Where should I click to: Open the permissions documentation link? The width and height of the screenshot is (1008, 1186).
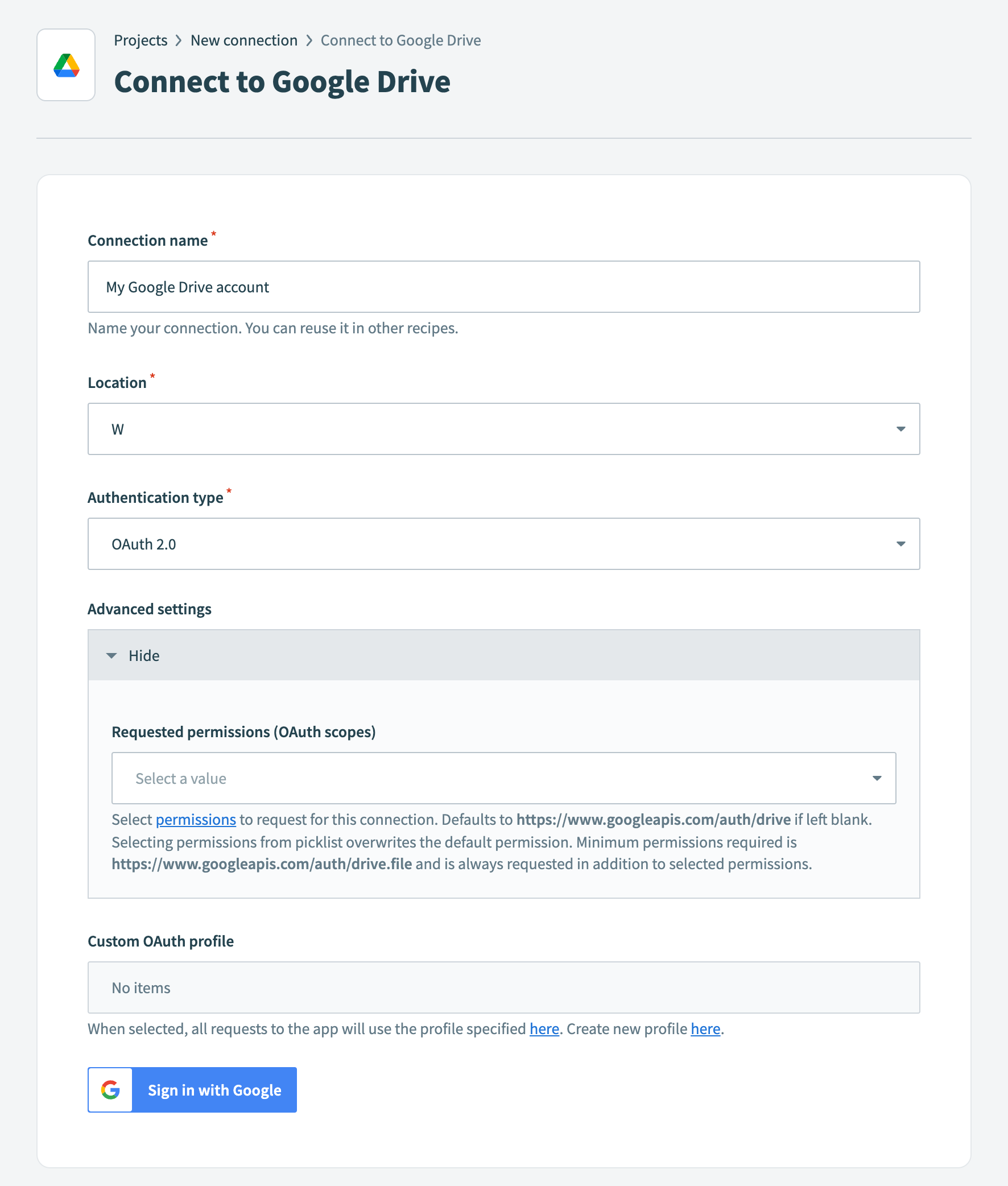196,819
